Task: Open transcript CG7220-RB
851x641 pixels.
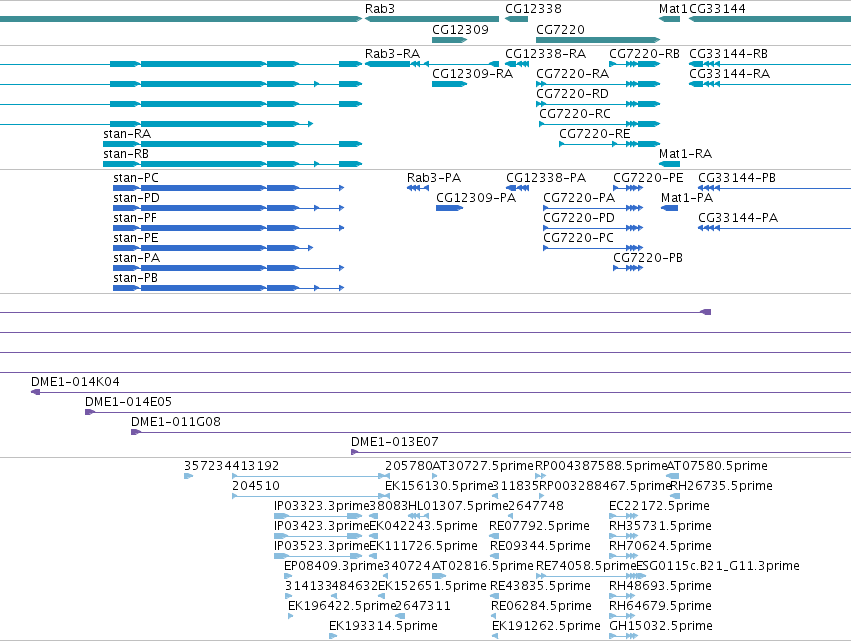Action: 644,54
